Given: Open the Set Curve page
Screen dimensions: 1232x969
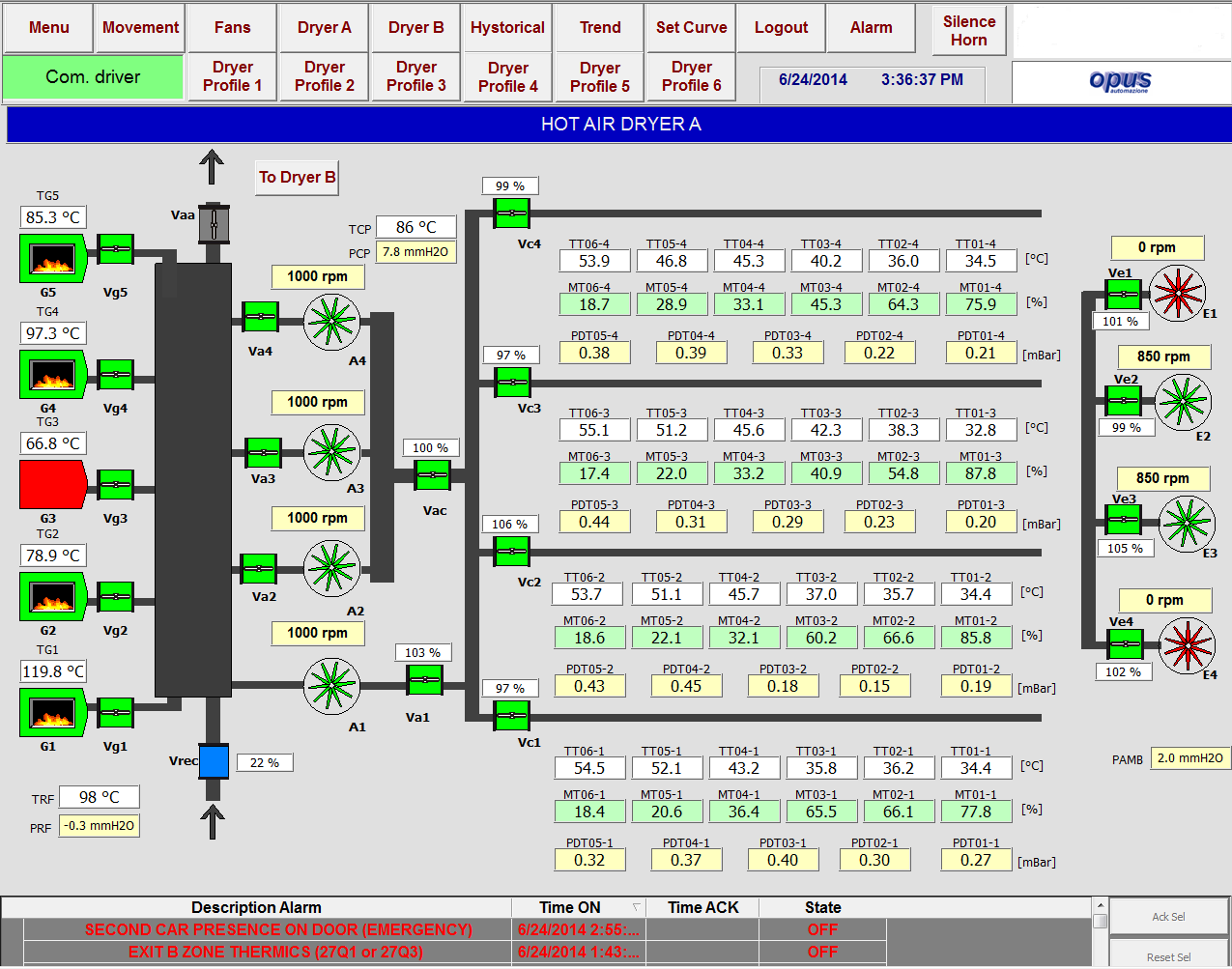Looking at the screenshot, I should click(x=692, y=28).
